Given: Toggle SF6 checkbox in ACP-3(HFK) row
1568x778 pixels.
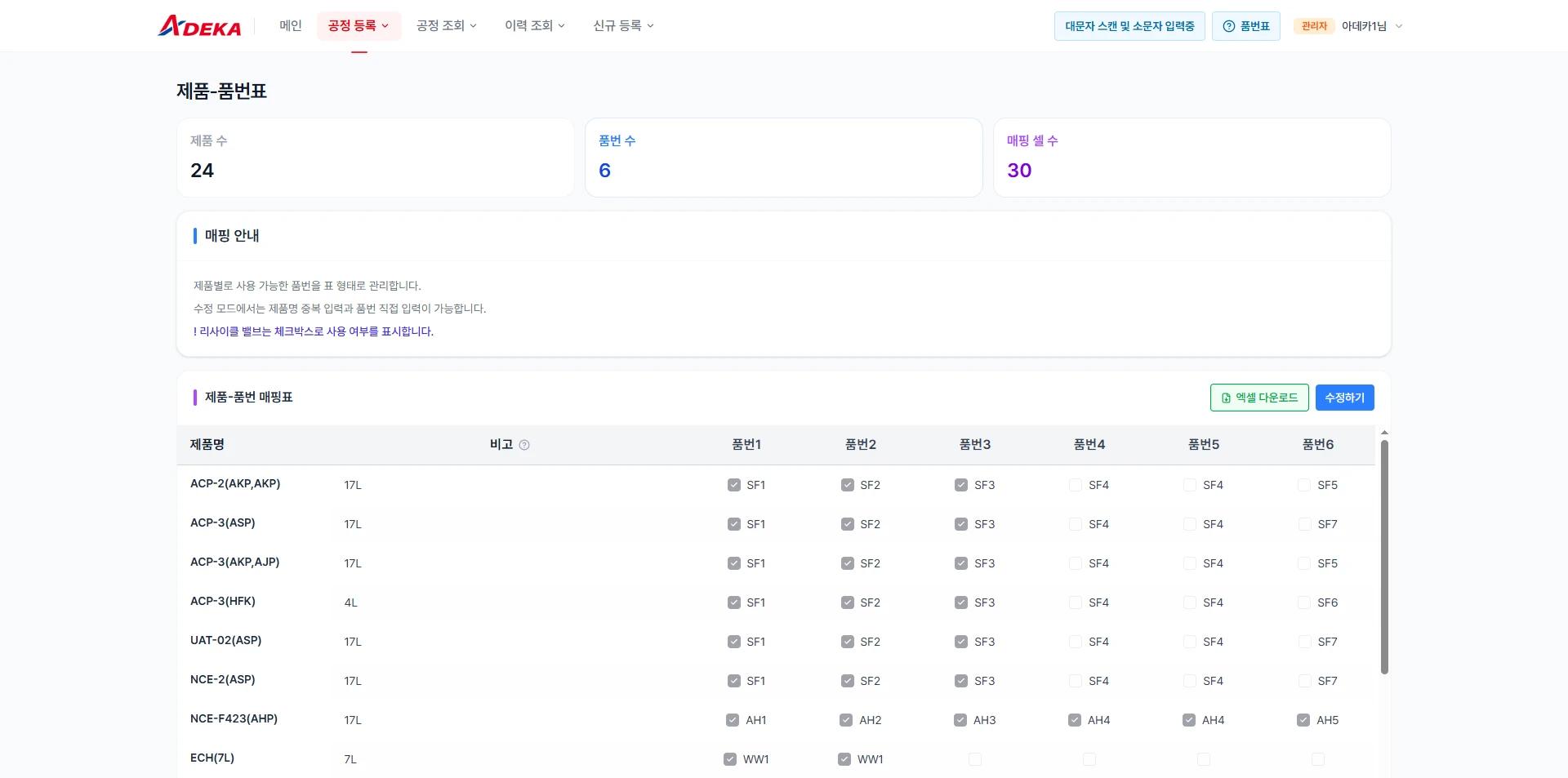Looking at the screenshot, I should [x=1304, y=602].
